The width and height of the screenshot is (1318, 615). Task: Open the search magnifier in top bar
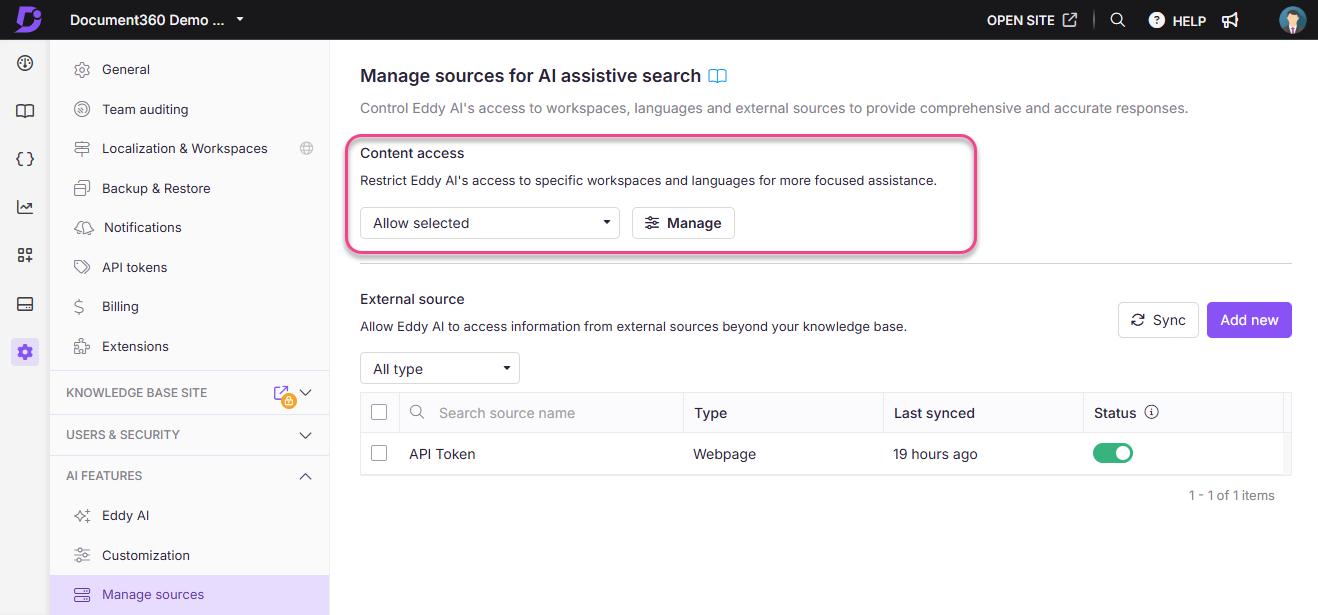[1118, 20]
